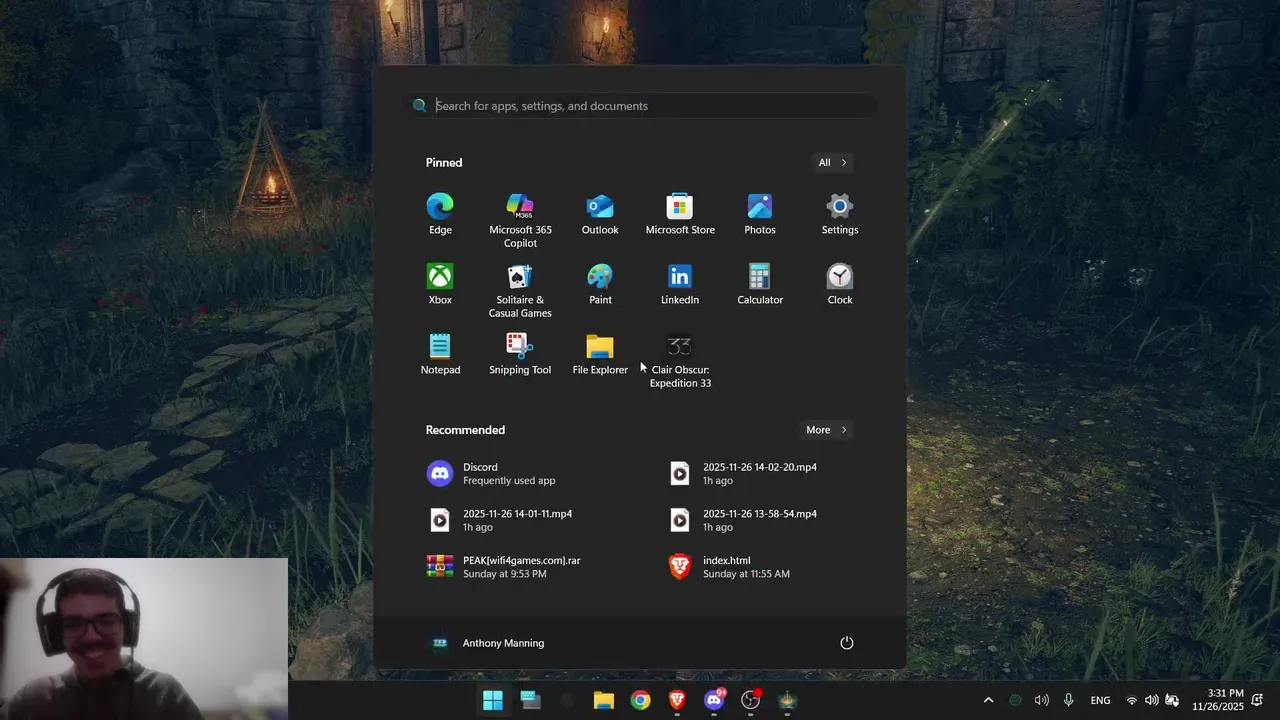Open the keyboard app icon on the taskbar
The image size is (1280, 720).
531,700
